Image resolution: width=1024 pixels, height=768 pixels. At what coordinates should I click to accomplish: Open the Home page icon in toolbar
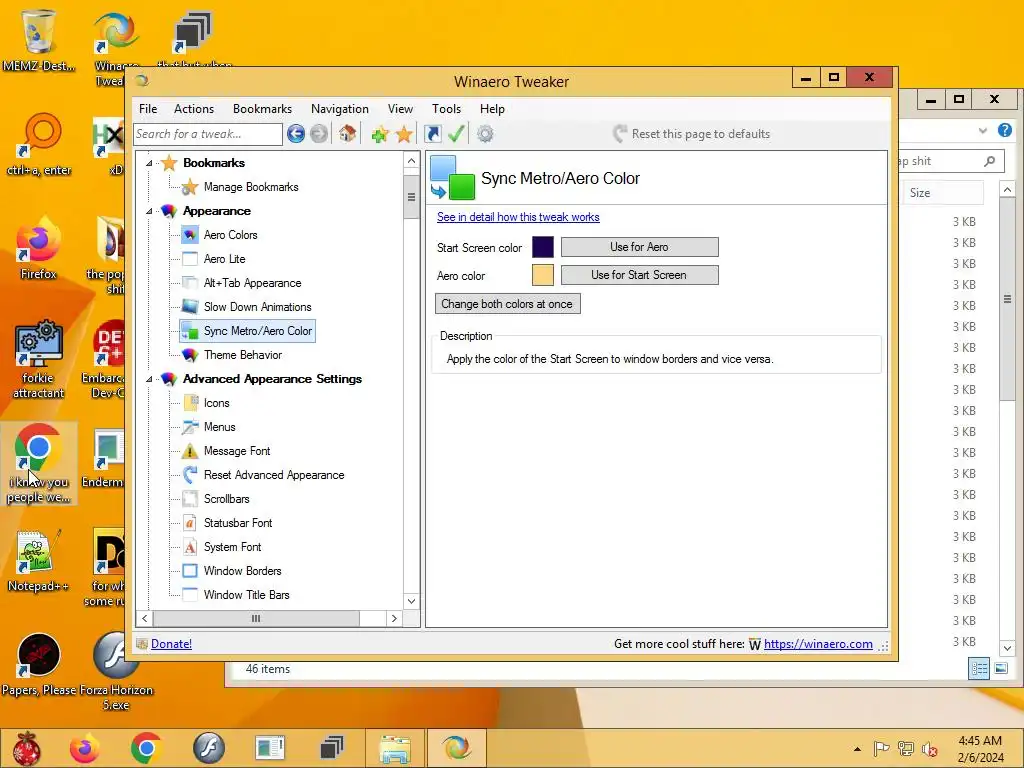pos(347,134)
